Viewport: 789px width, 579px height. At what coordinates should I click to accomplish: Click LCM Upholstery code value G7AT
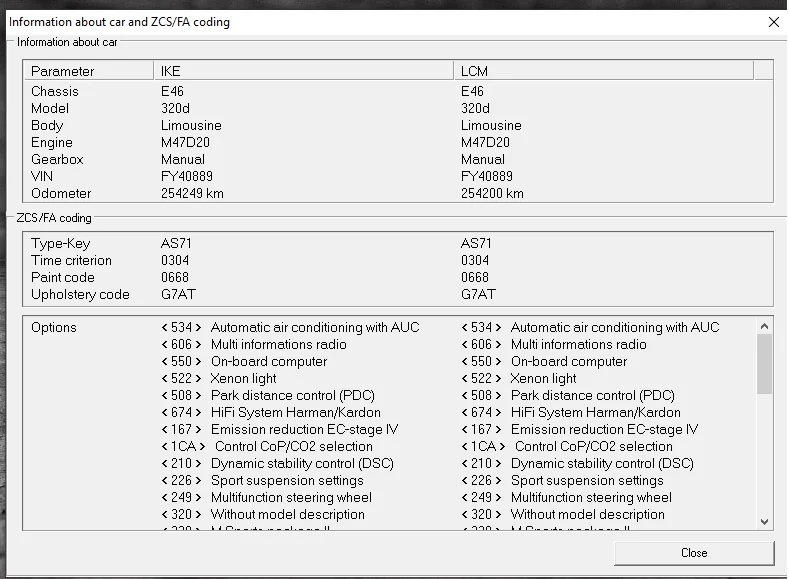coord(478,295)
